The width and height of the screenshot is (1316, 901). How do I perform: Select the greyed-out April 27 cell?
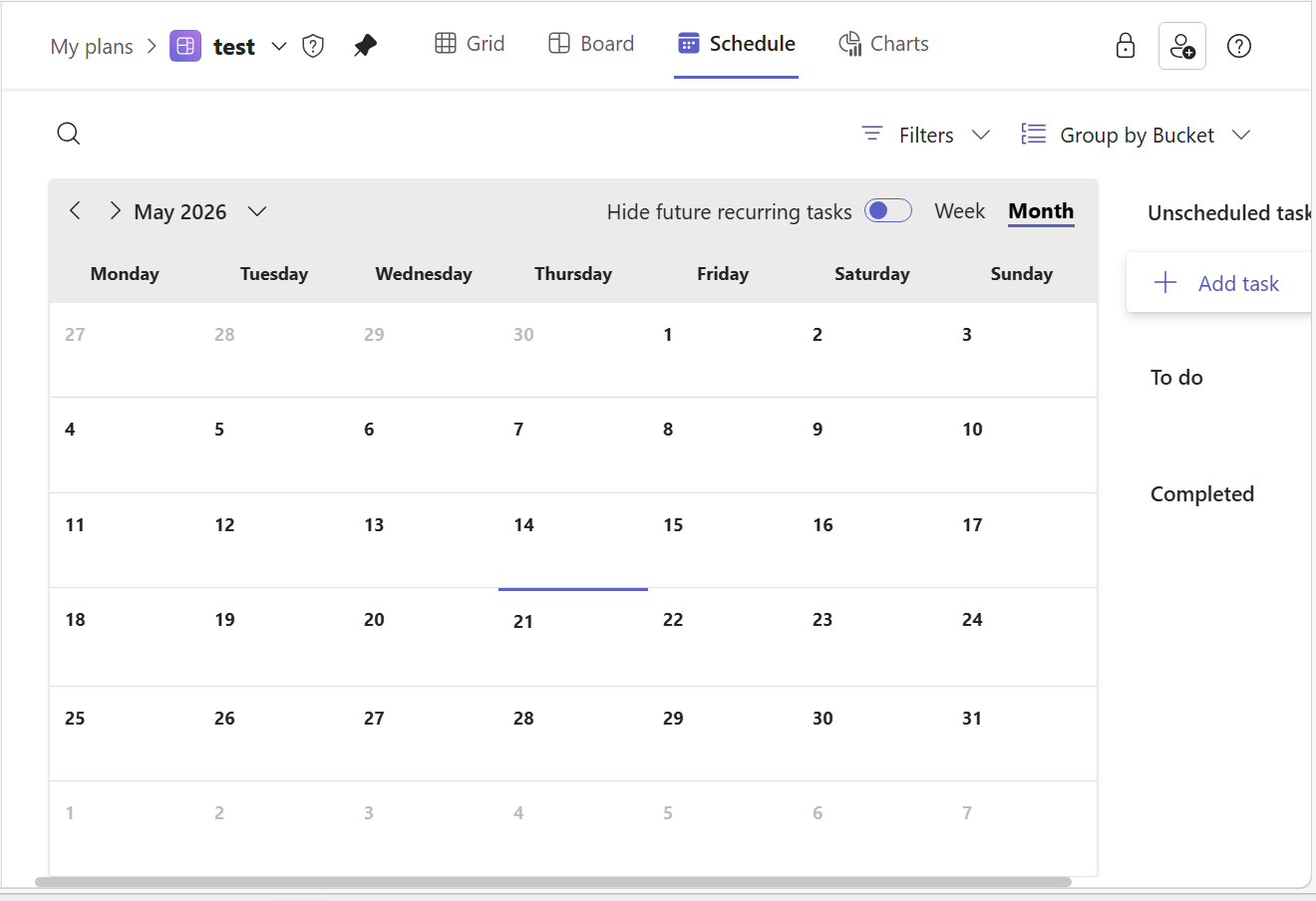[x=125, y=350]
